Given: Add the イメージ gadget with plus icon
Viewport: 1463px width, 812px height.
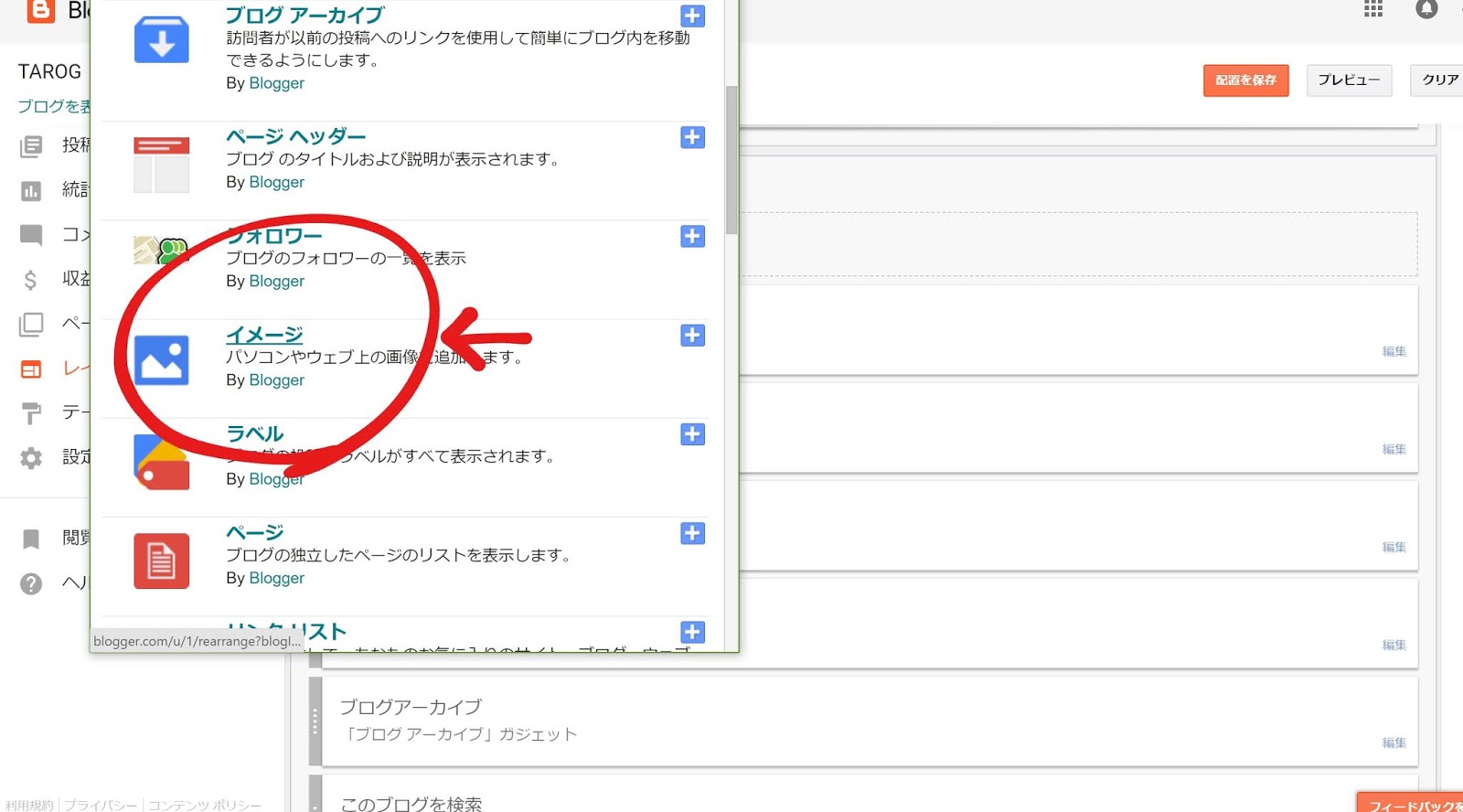Looking at the screenshot, I should 692,335.
